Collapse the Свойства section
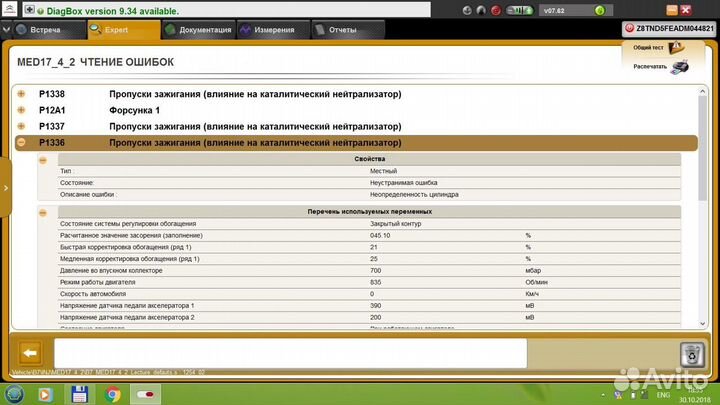The height and width of the screenshot is (405, 720). pos(43,160)
